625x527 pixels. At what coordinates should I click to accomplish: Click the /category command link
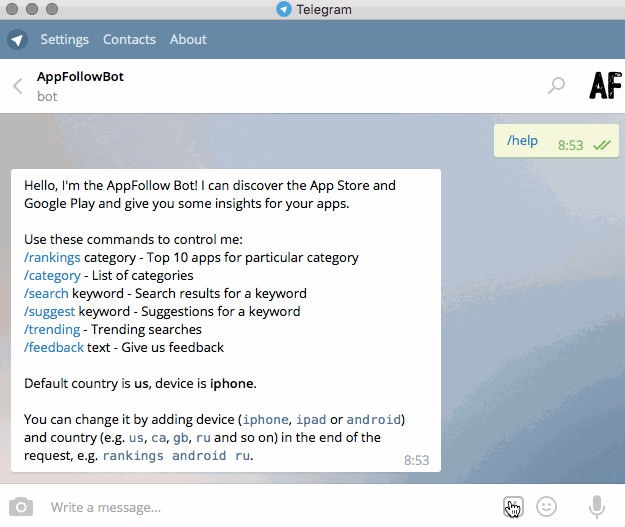click(x=52, y=275)
